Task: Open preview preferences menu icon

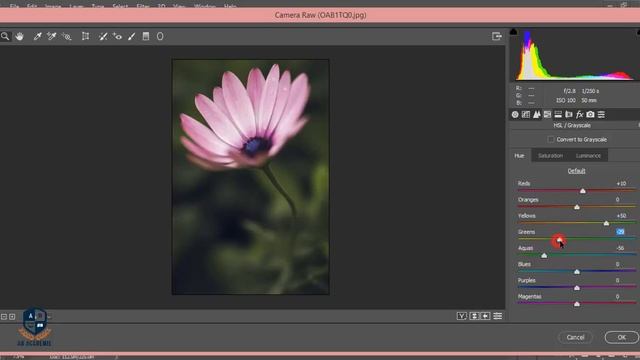Action: click(498, 316)
